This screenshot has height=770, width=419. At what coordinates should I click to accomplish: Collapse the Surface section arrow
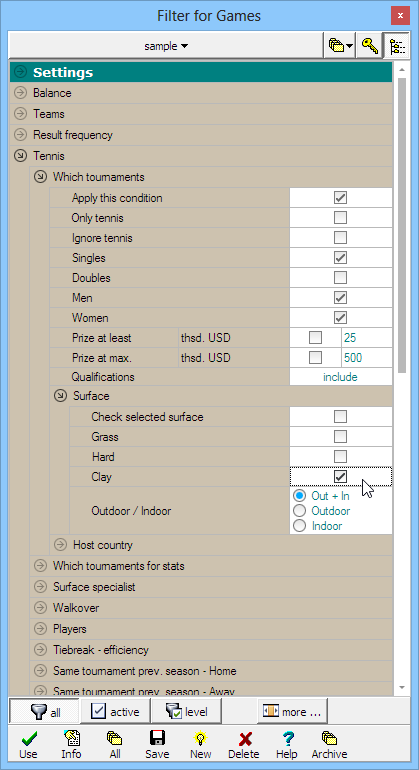tap(60, 396)
